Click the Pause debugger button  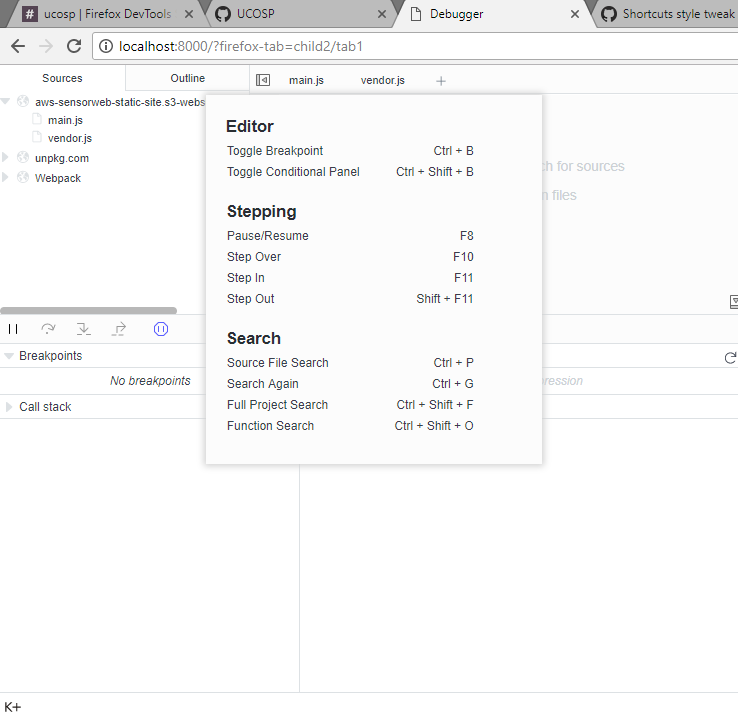pos(13,329)
